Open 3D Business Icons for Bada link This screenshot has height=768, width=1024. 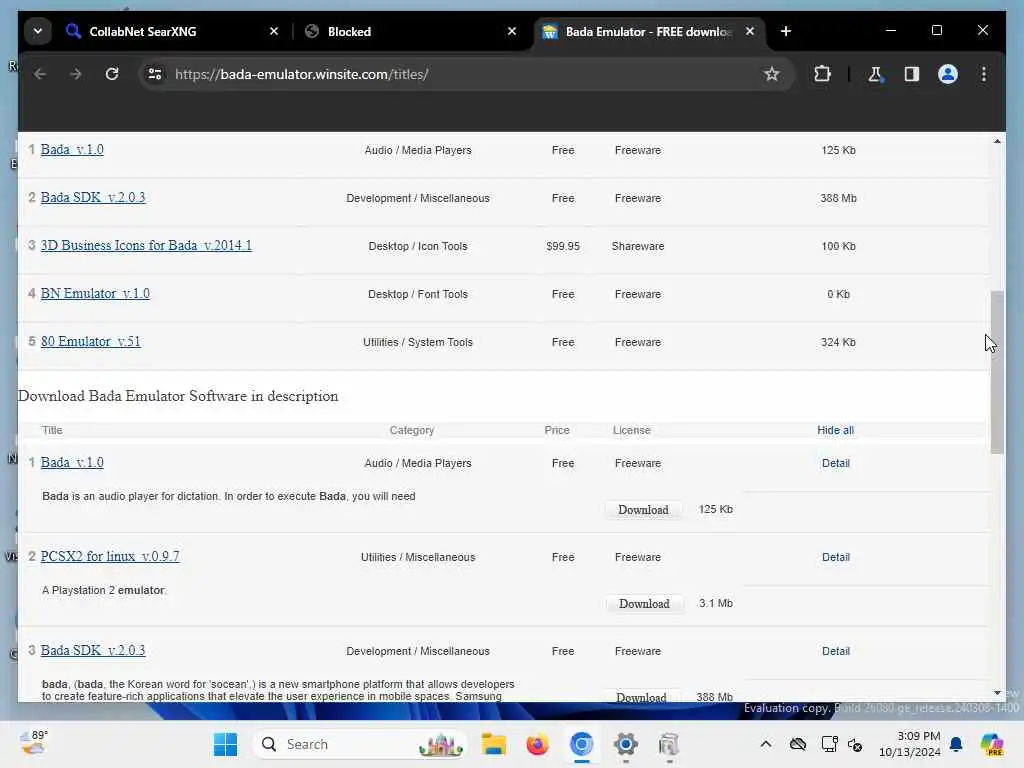point(146,246)
